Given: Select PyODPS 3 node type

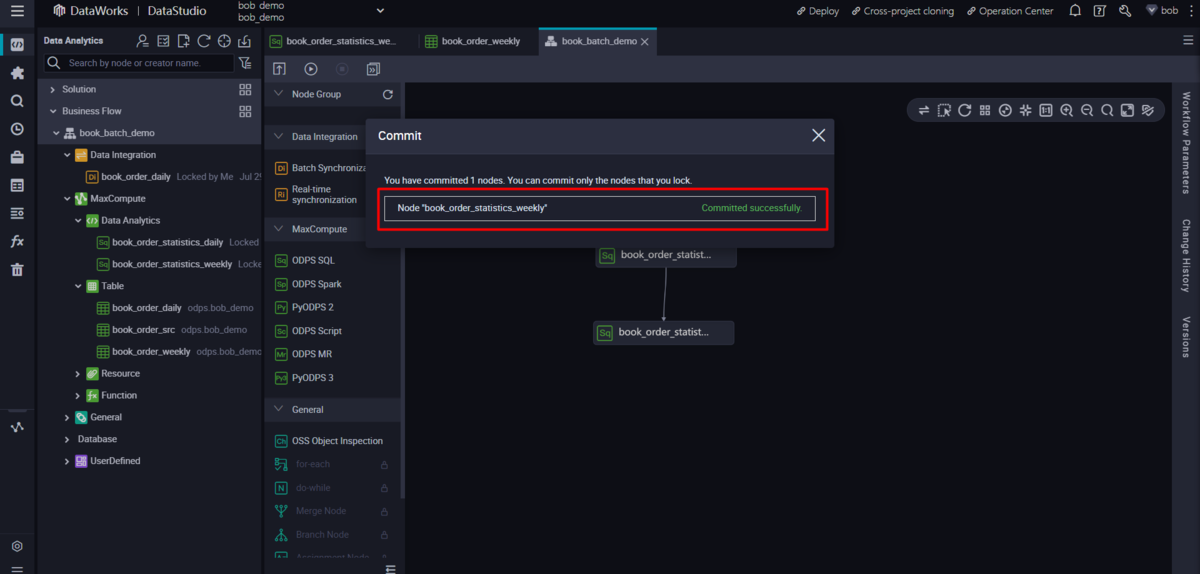Looking at the screenshot, I should [x=312, y=378].
